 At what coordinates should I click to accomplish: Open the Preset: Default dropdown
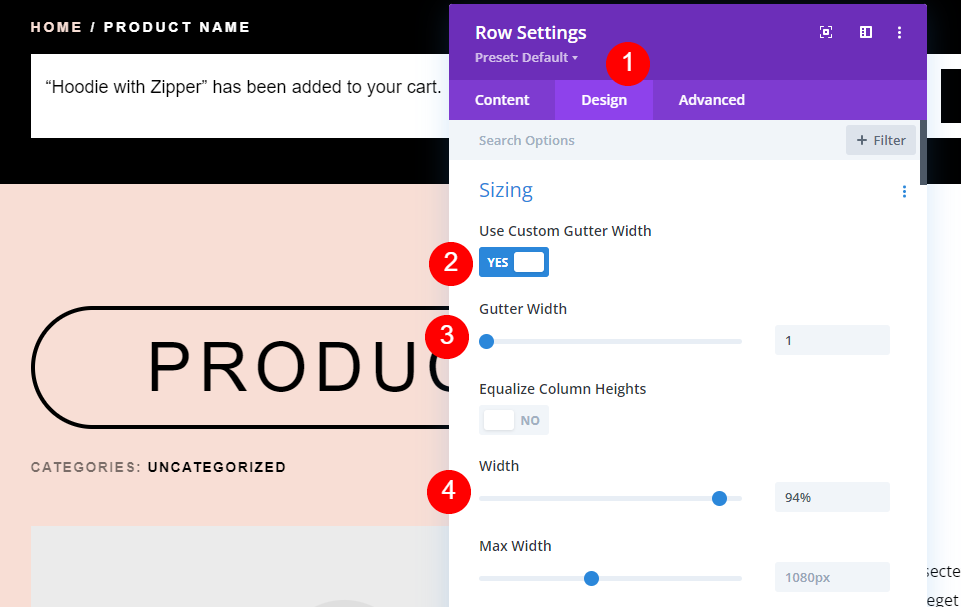tap(526, 58)
